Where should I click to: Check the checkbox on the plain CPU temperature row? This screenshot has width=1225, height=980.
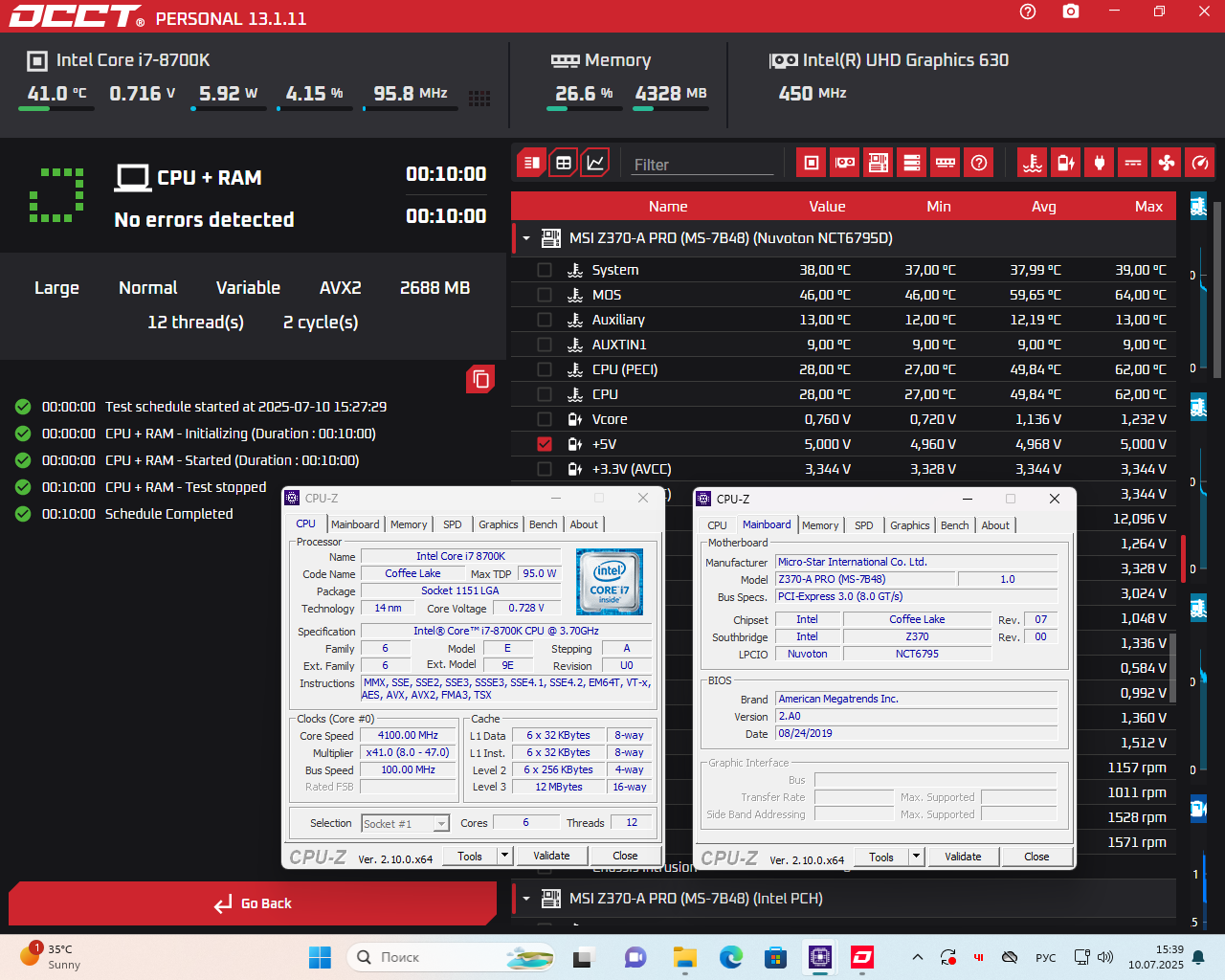click(x=545, y=394)
